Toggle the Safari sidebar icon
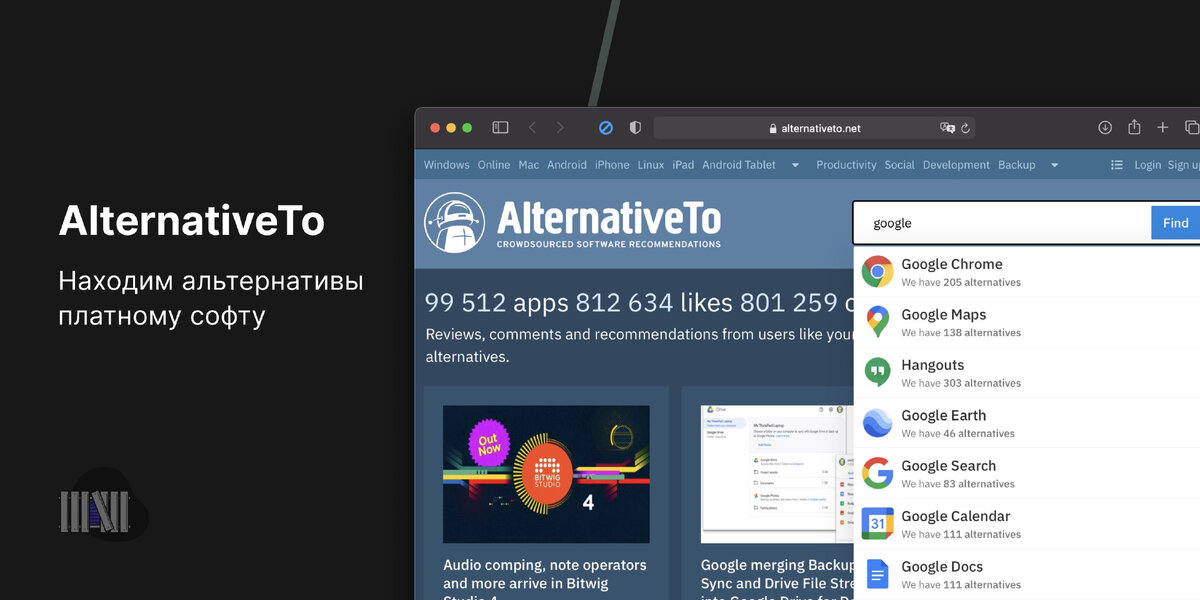1200x600 pixels. [500, 128]
